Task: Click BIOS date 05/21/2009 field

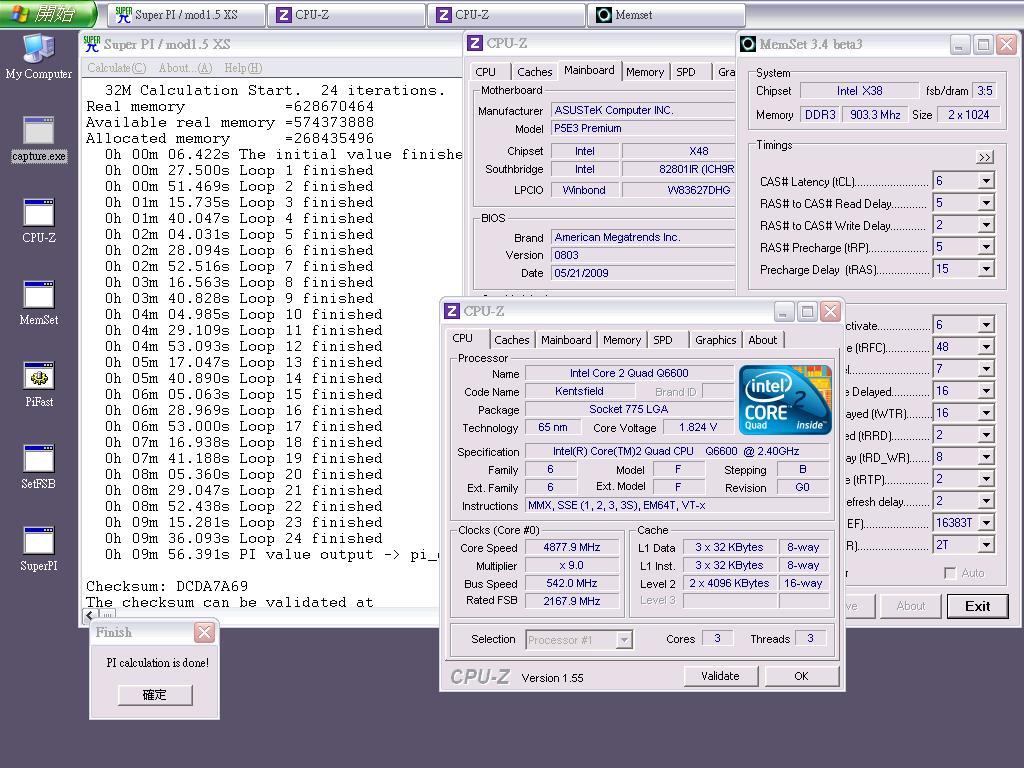Action: [x=643, y=273]
